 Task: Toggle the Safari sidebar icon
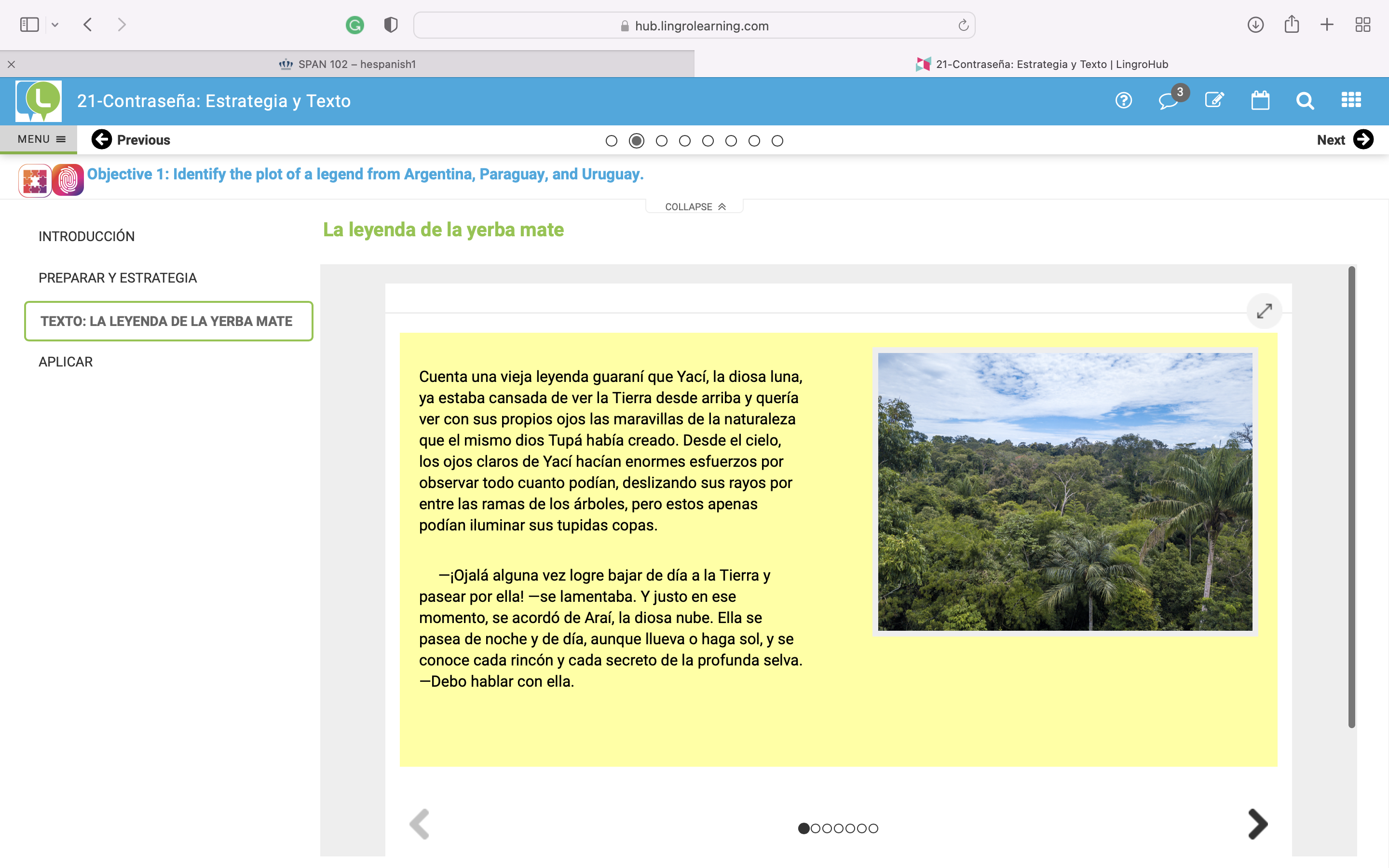(29, 25)
